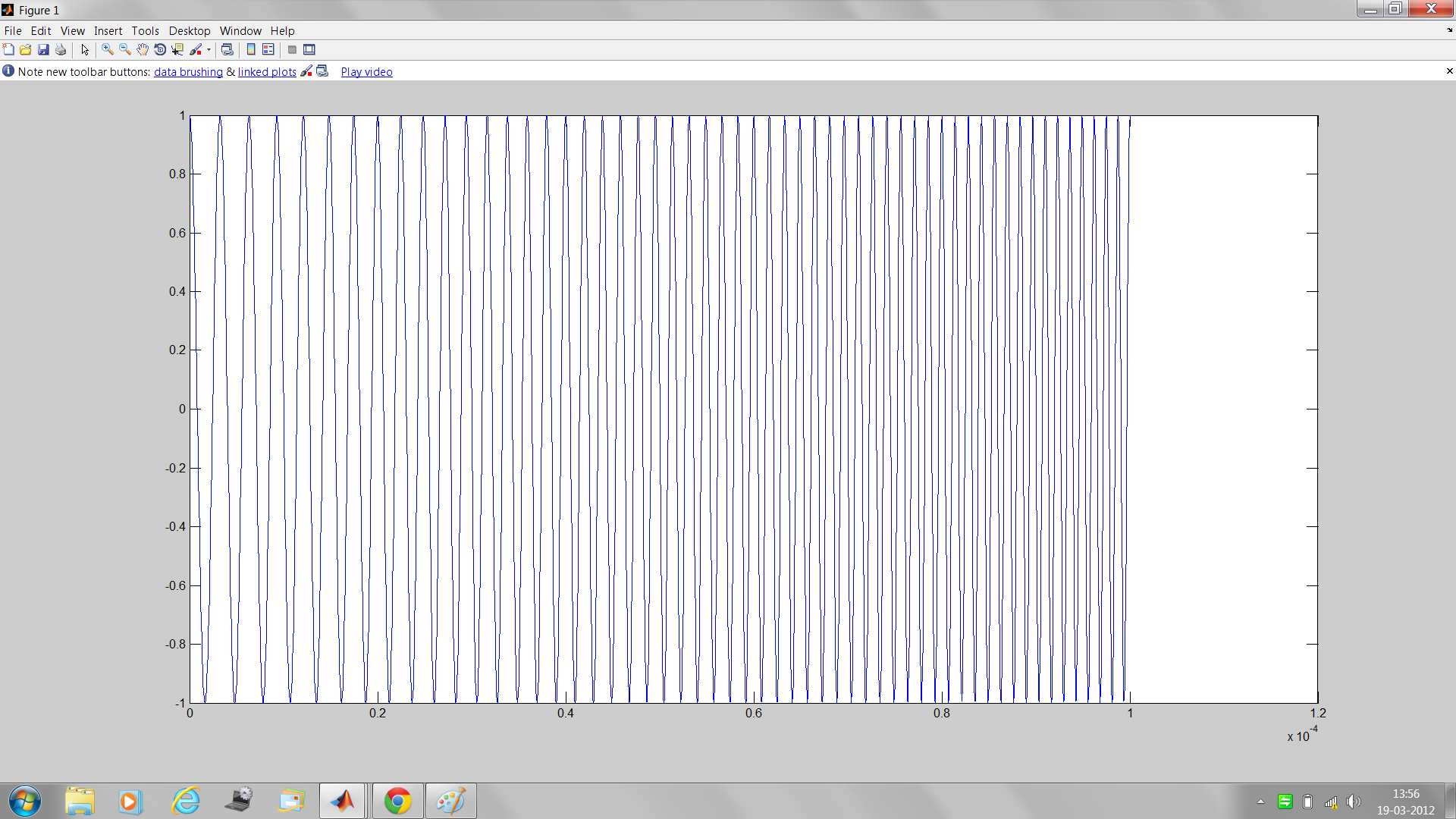Open the Brush tool dropdown arrow
Image resolution: width=1456 pixels, height=819 pixels.
coord(207,49)
